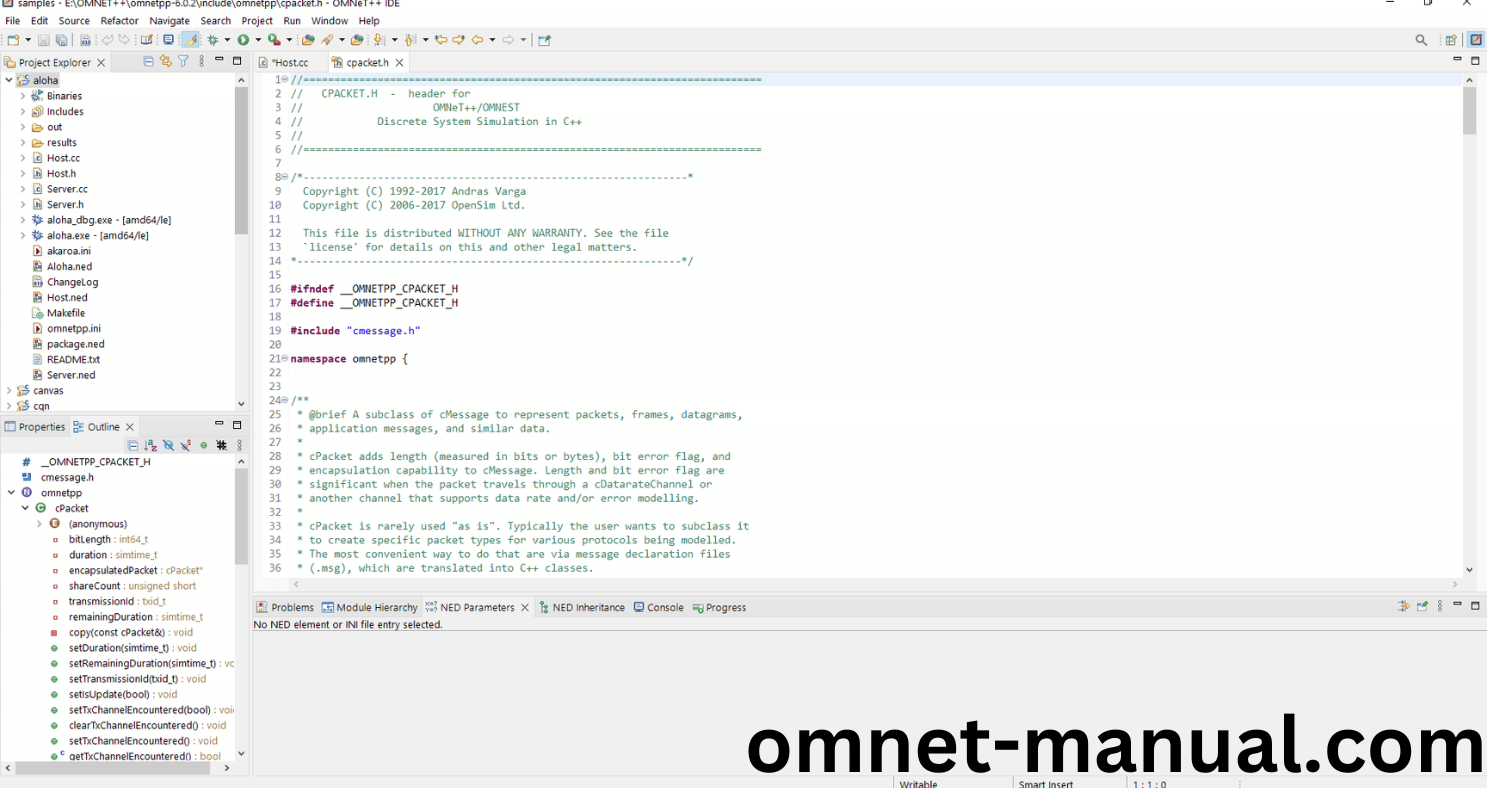Click the New wizard icon on the toolbar
Viewport: 1487px width, 788px height.
click(15, 39)
